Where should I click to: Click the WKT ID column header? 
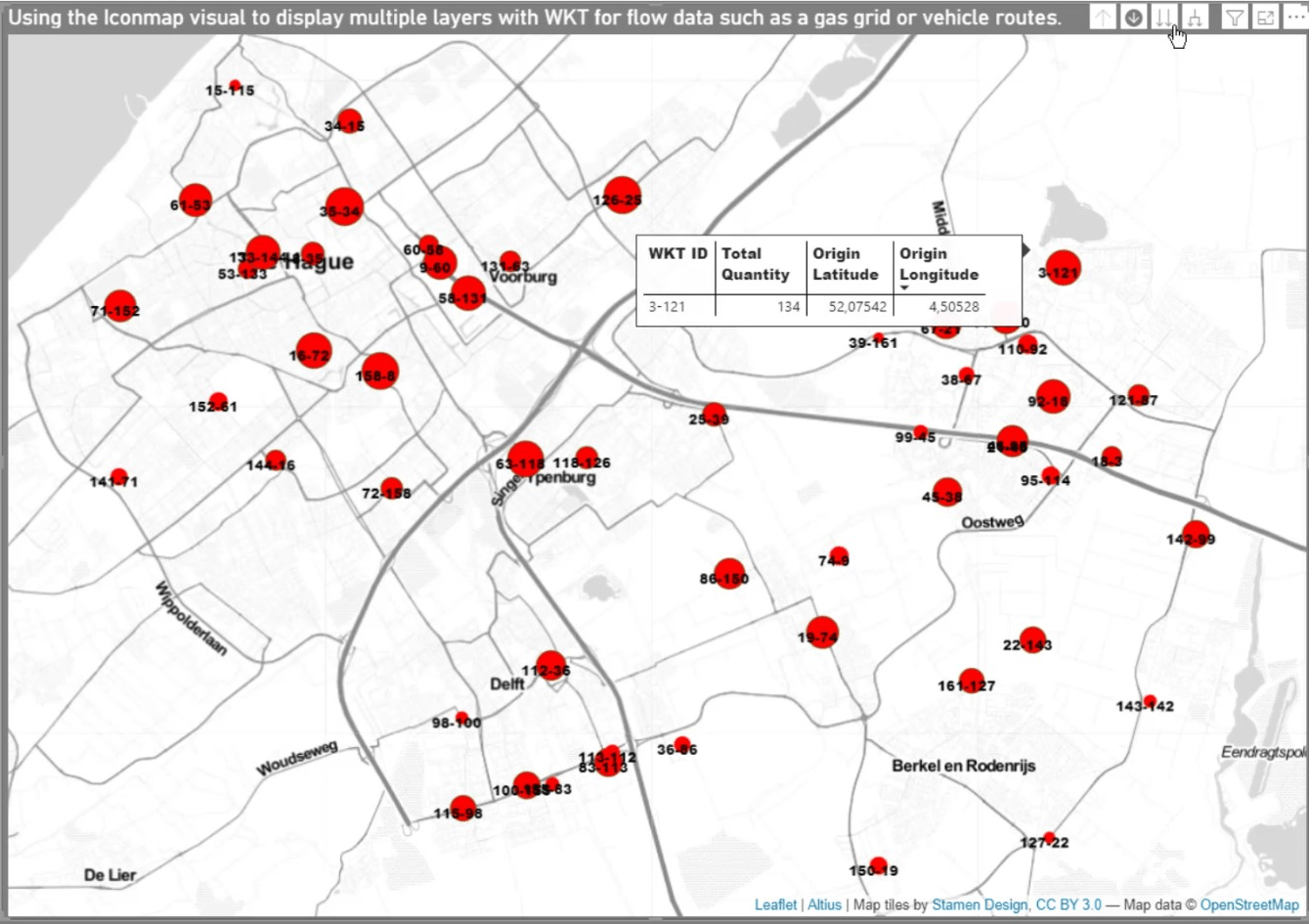point(677,253)
